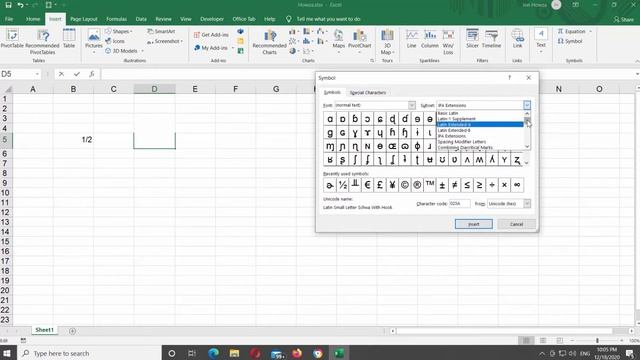Insert a Slicer filter
Viewport: 640px width, 360px height.
point(472,39)
